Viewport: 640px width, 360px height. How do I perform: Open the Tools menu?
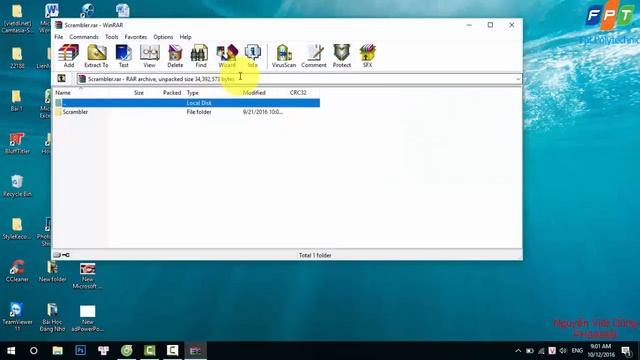tap(111, 37)
